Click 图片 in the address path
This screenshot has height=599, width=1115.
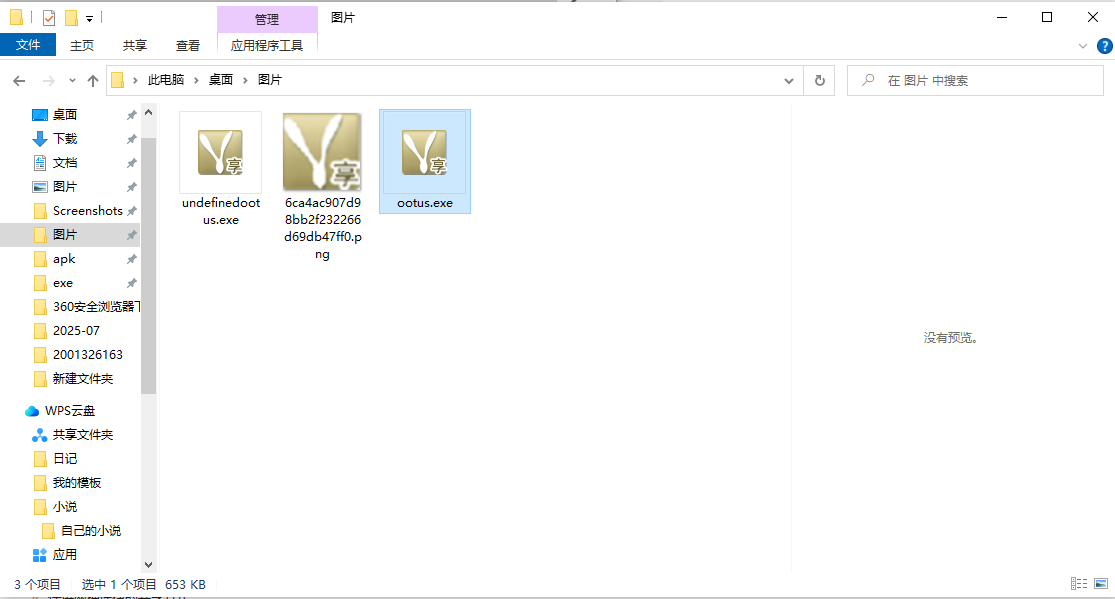(x=270, y=80)
